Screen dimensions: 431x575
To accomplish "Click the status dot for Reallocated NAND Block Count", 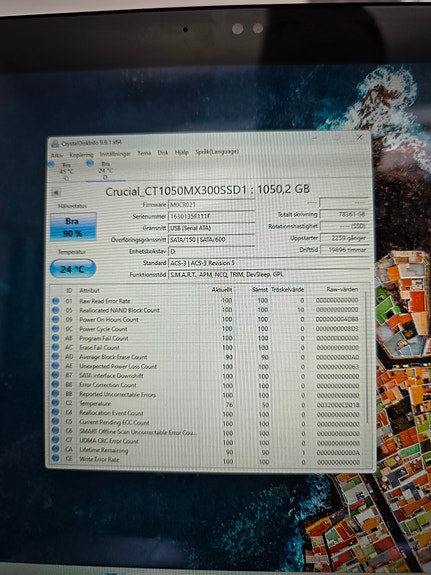I will (55, 310).
